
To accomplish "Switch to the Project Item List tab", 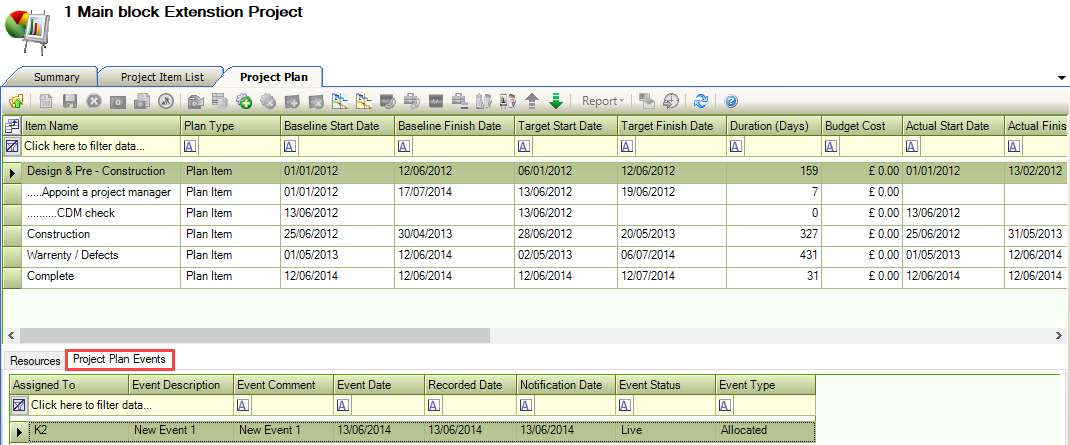I will pos(162,77).
